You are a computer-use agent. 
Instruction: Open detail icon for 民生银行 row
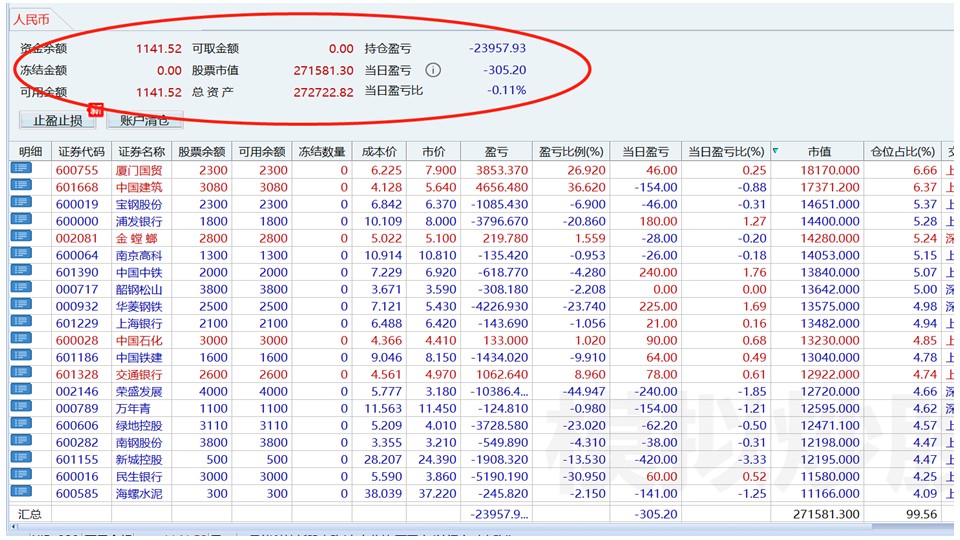[21, 475]
